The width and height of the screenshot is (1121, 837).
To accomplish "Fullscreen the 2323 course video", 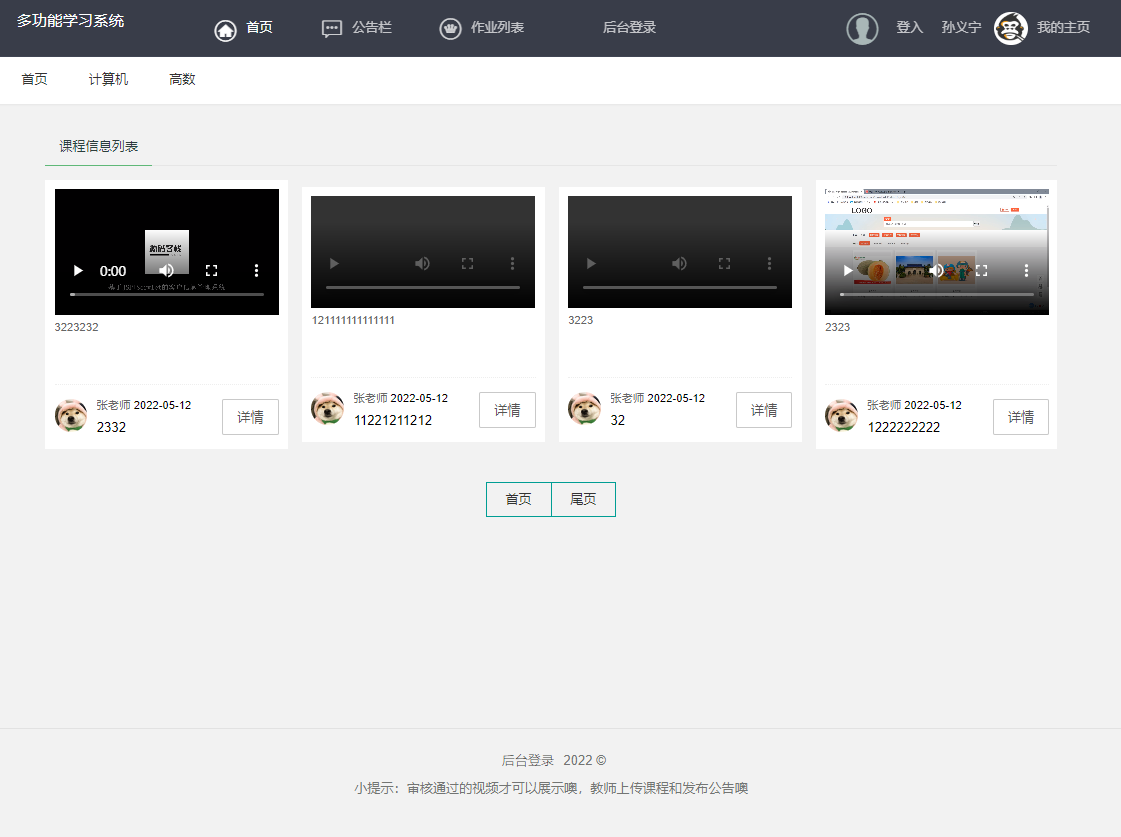I will pyautogui.click(x=982, y=270).
